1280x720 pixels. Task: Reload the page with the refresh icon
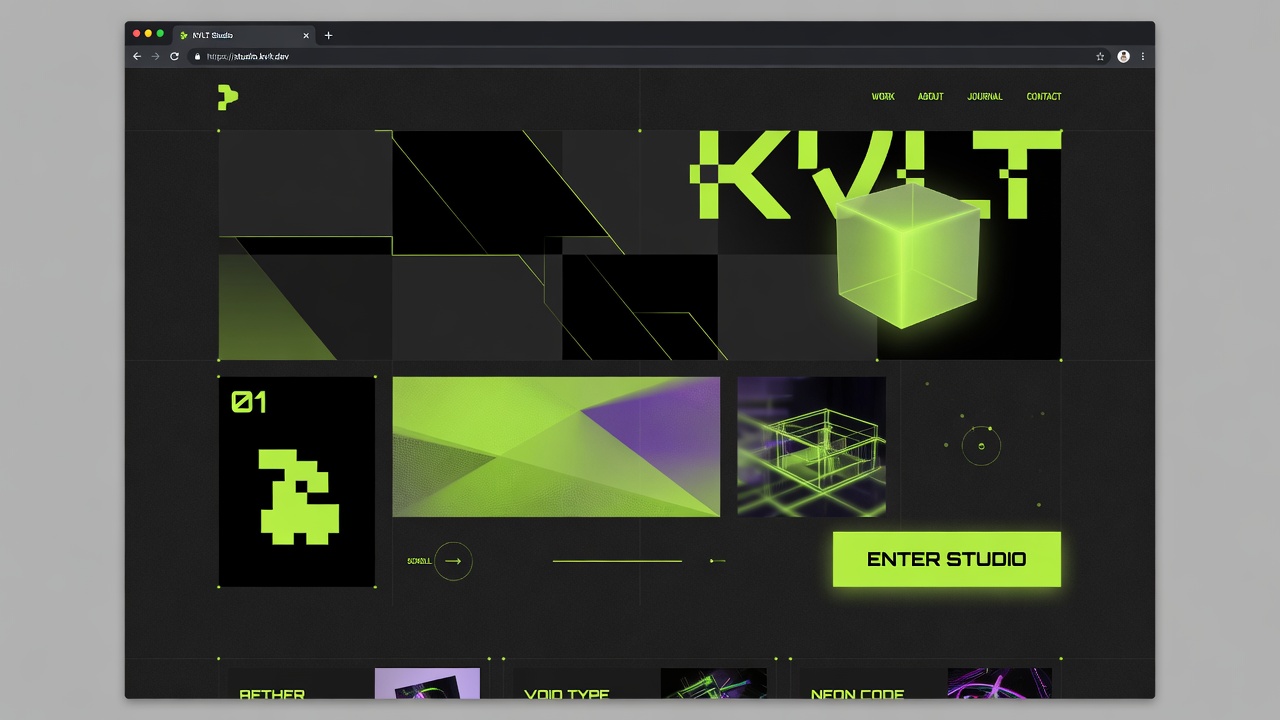coord(174,57)
